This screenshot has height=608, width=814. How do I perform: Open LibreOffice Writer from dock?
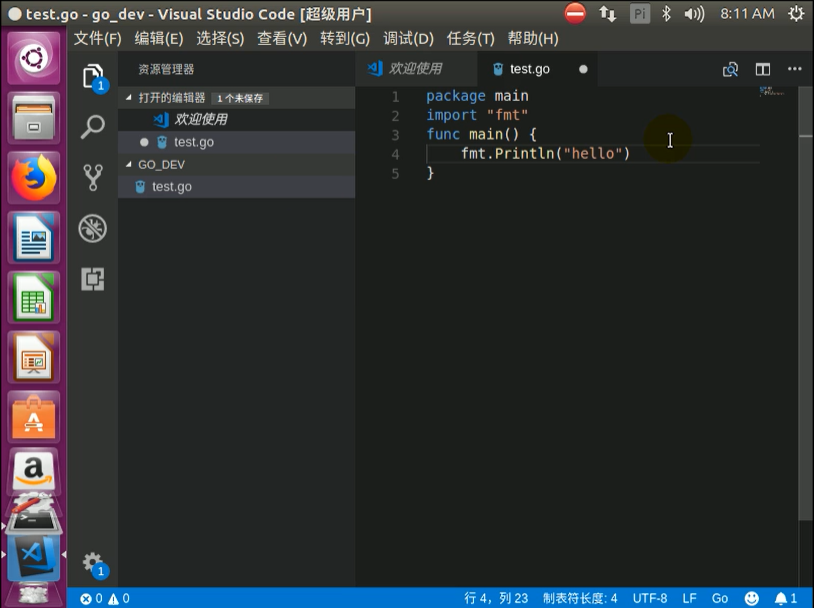(34, 238)
